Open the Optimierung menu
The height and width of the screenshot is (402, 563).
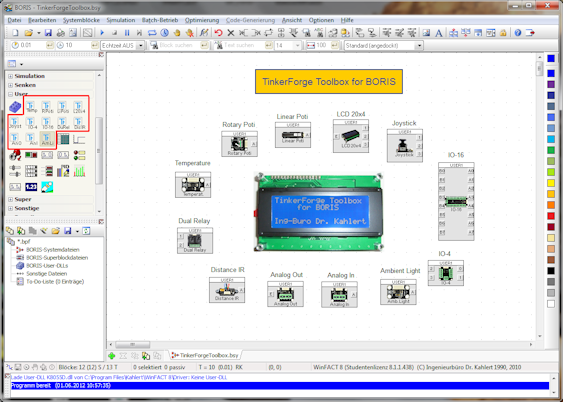click(x=202, y=20)
